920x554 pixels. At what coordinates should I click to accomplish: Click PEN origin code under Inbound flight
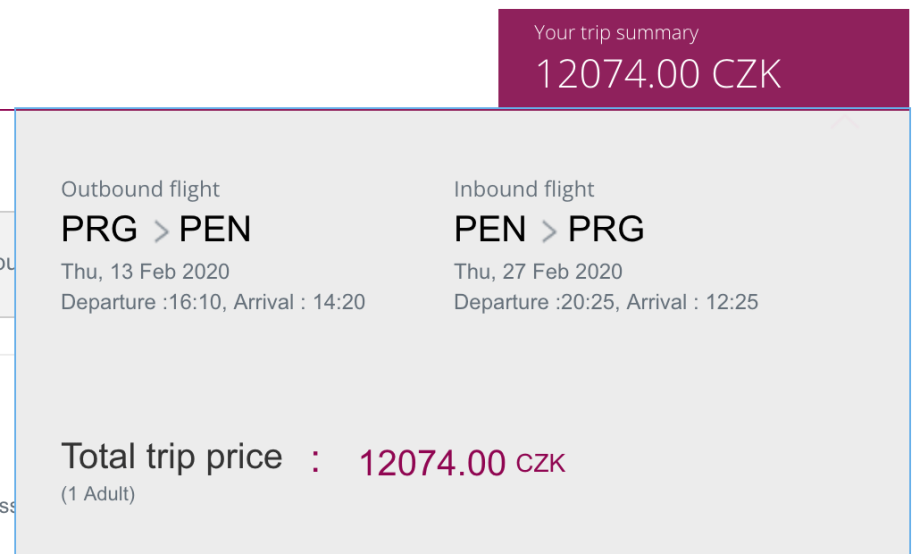490,230
